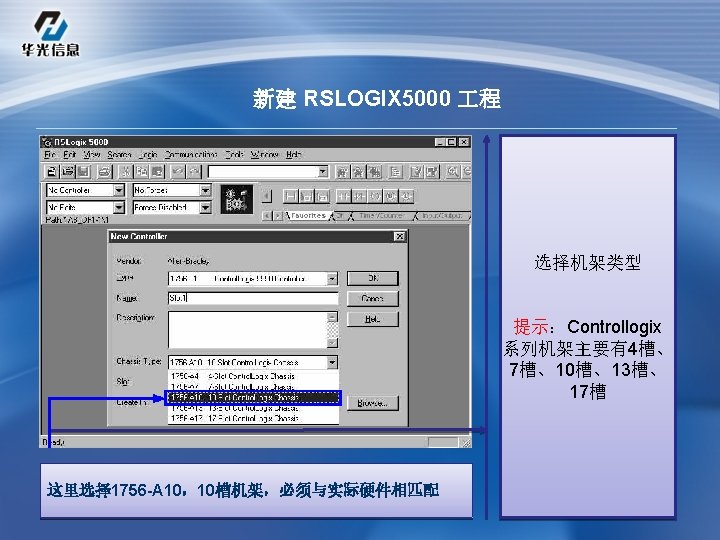The image size is (720, 540).
Task: Click Help in New Controller dialog
Action: (372, 319)
